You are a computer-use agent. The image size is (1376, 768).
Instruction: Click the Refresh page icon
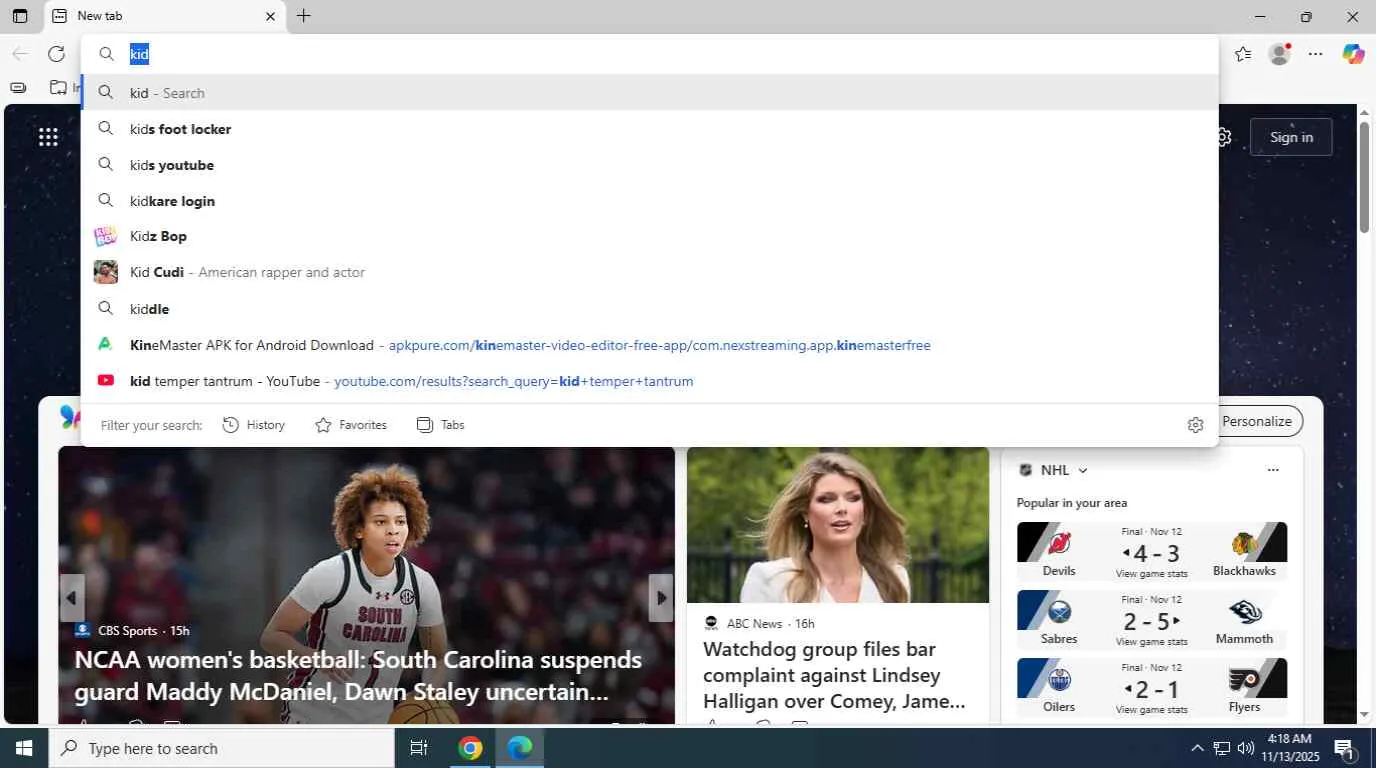click(x=57, y=54)
